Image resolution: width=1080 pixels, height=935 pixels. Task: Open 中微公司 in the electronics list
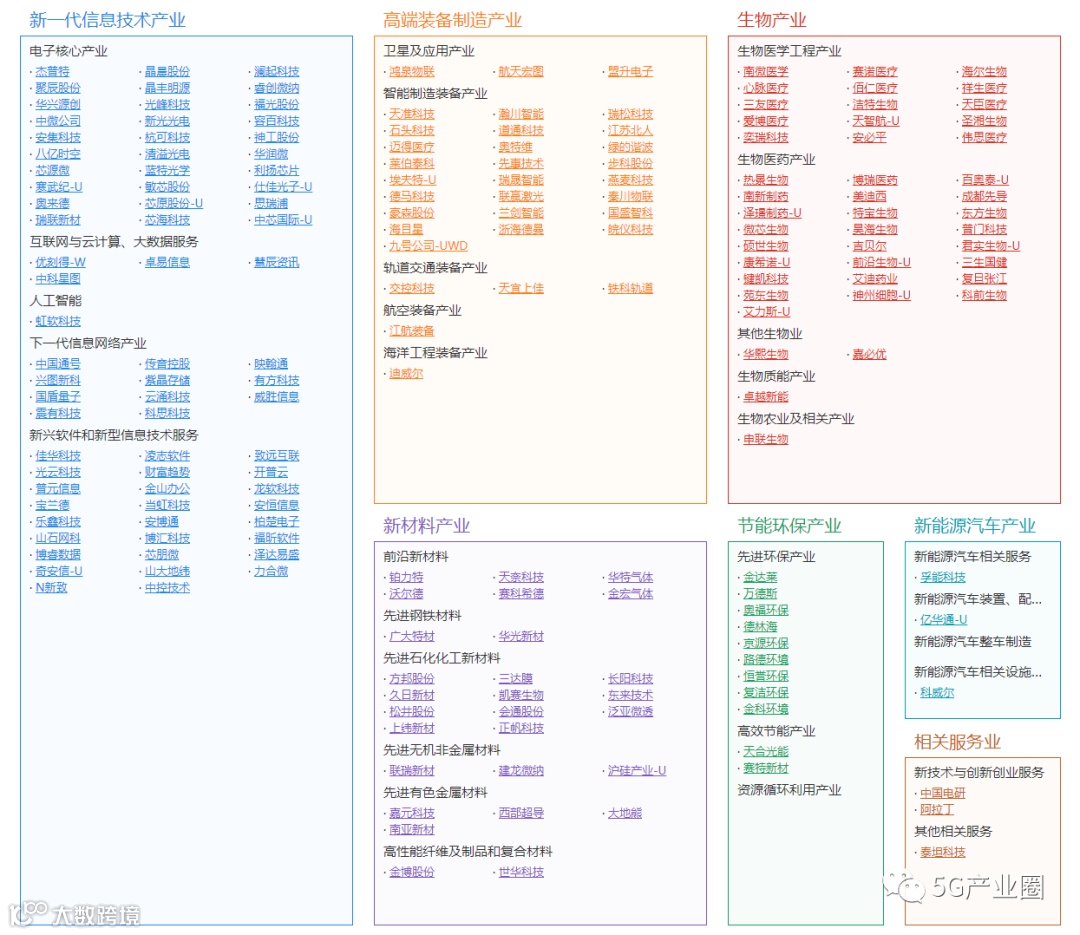point(58,121)
